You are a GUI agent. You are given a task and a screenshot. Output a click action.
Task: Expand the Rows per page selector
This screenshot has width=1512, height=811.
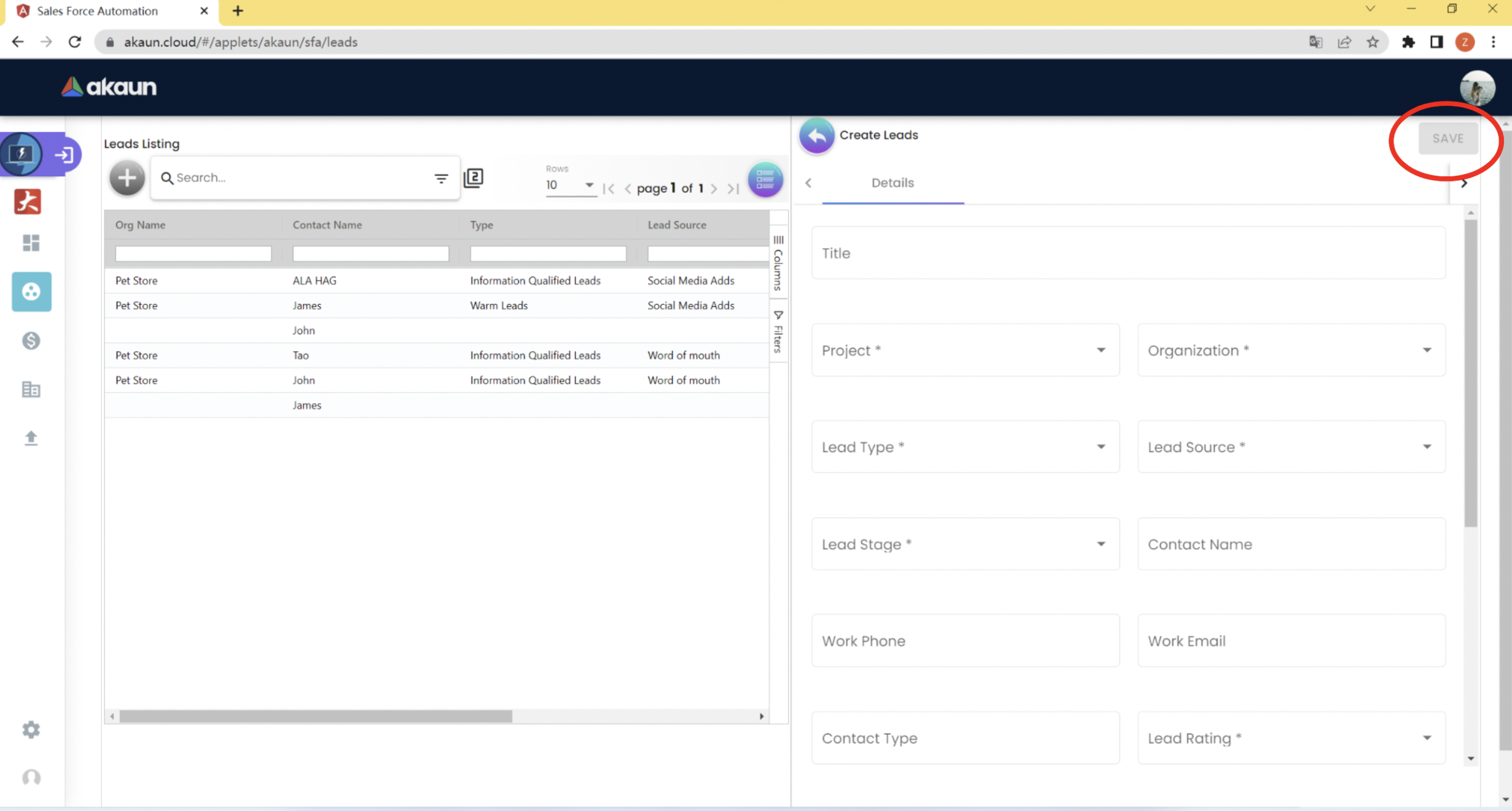[570, 185]
